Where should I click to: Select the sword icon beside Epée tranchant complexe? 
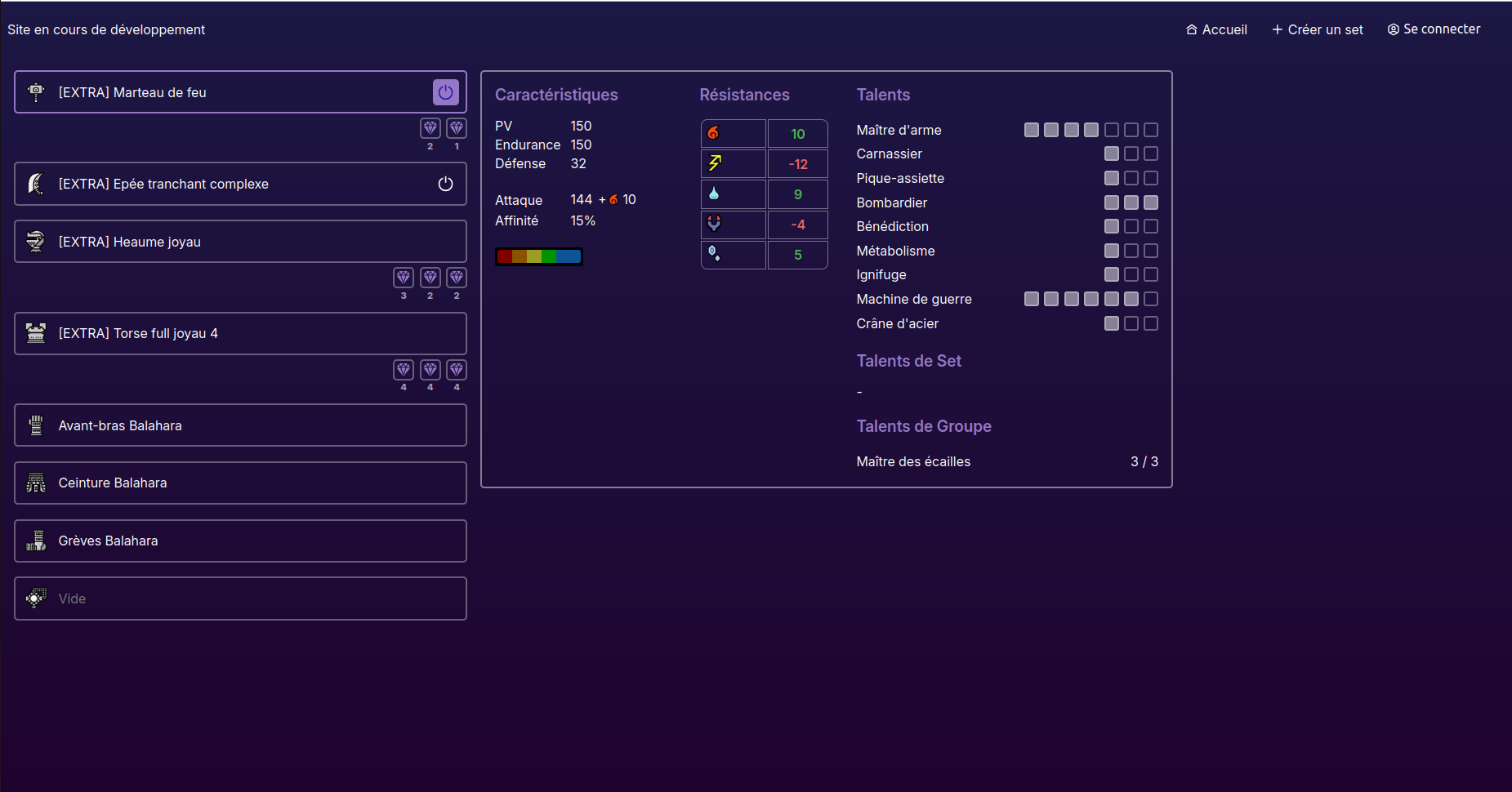36,184
